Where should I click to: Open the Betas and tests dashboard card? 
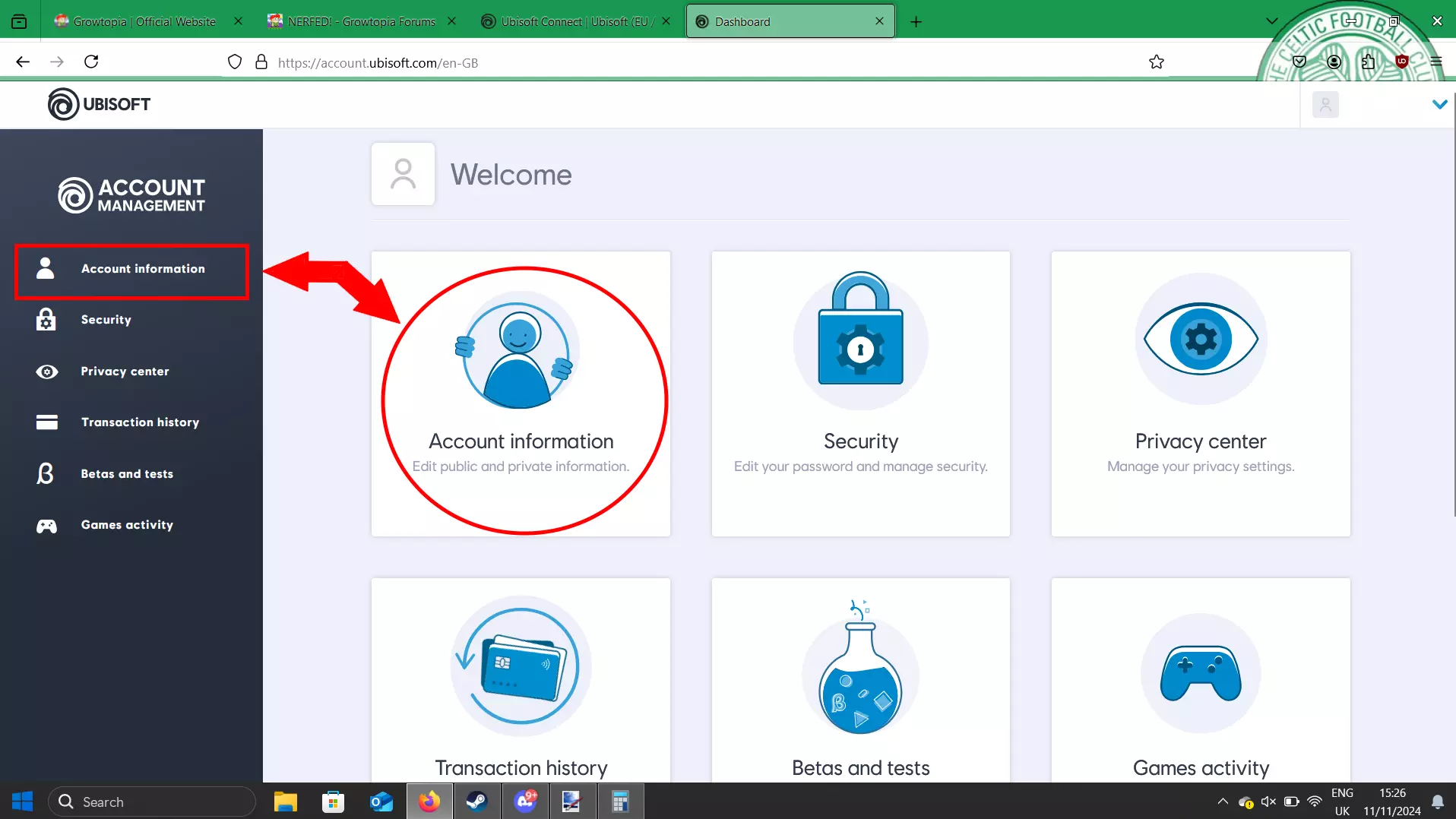click(861, 681)
